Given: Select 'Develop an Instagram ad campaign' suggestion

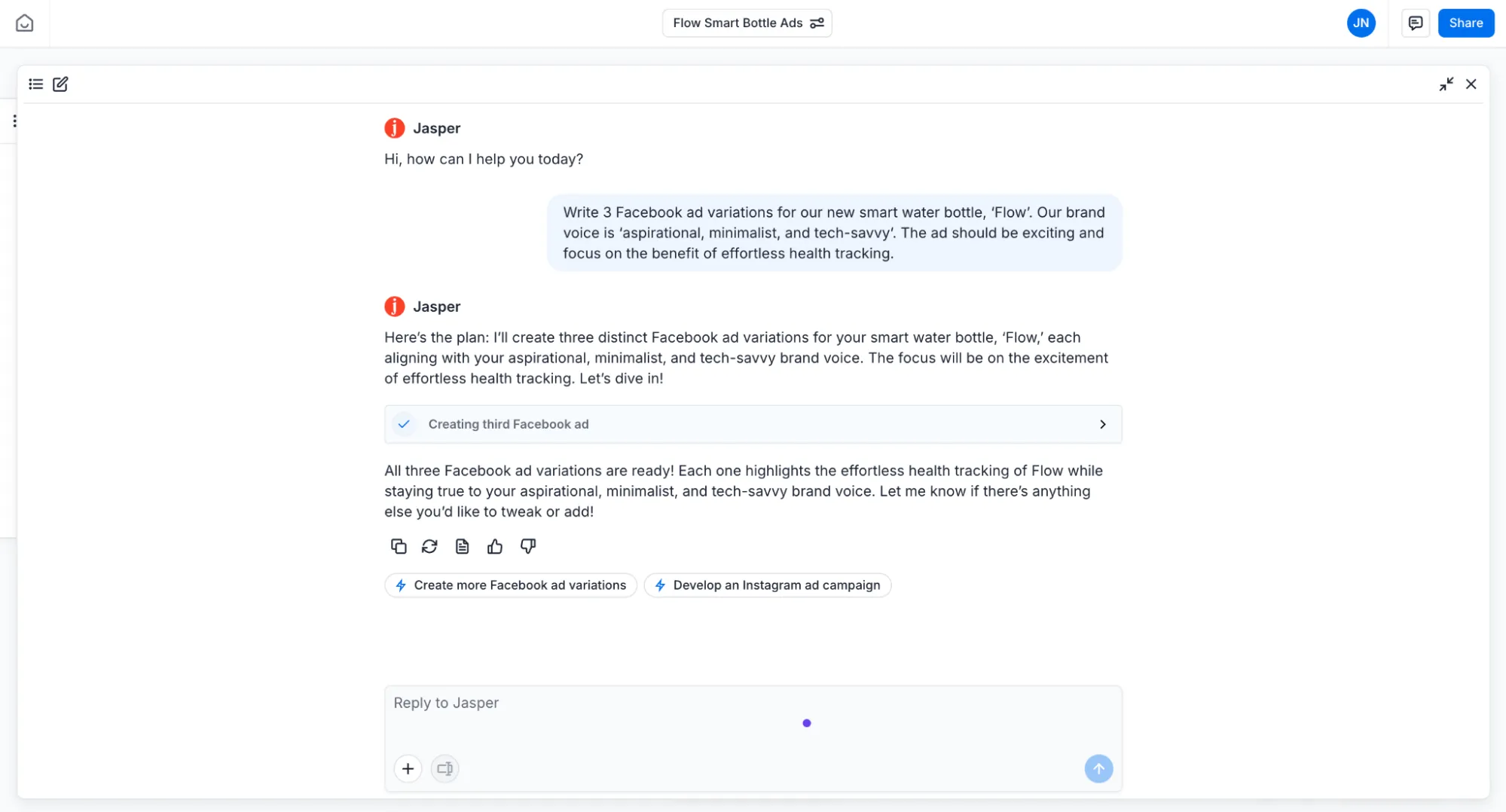Looking at the screenshot, I should coord(768,585).
